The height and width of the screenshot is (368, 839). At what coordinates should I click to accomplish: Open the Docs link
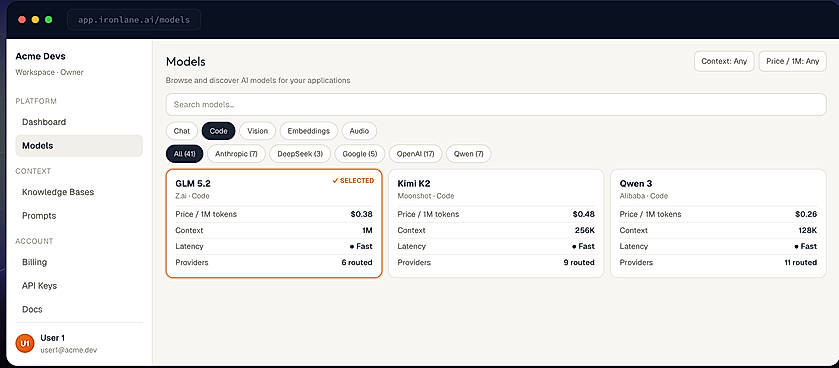(79, 309)
